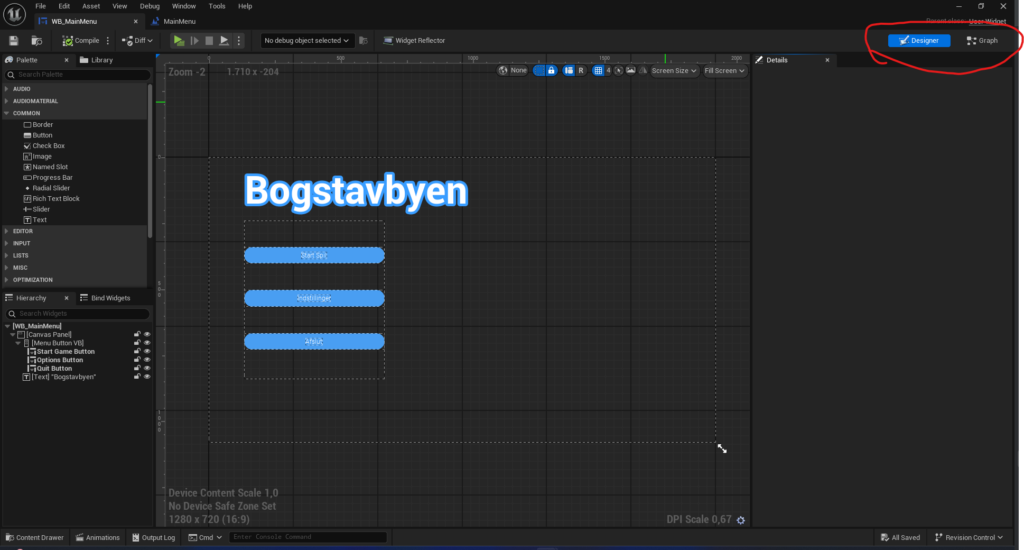
Task: Click the Browse to asset icon
Action: pyautogui.click(x=36, y=41)
